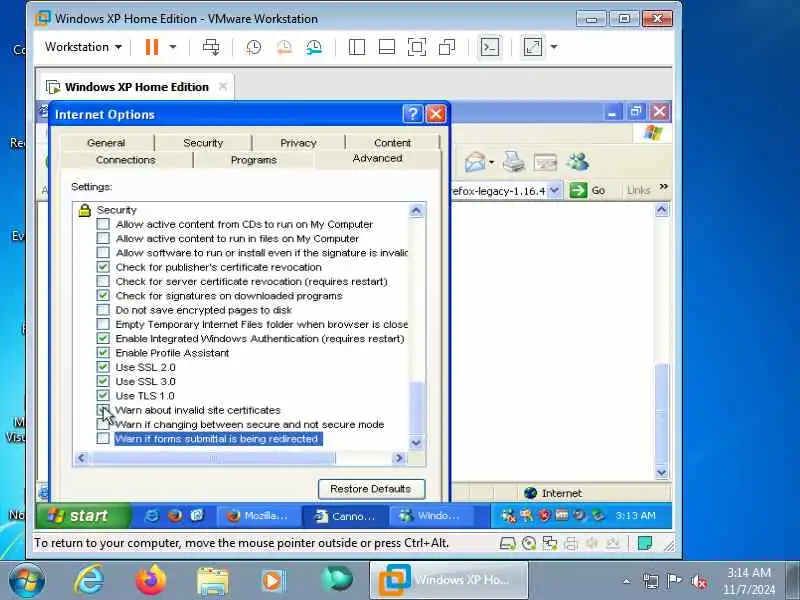Launch Firefox from XP quick launch
800x600 pixels.
175,516
